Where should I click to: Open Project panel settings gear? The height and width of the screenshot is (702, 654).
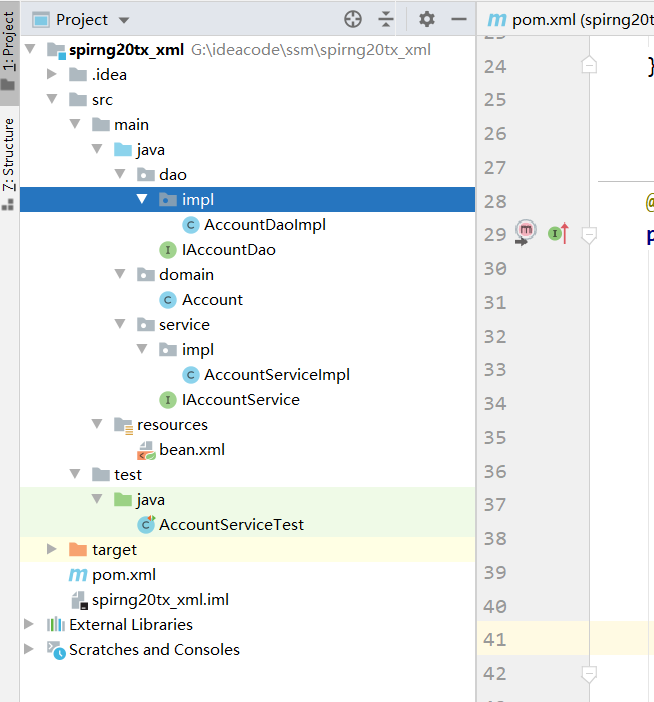click(x=427, y=19)
